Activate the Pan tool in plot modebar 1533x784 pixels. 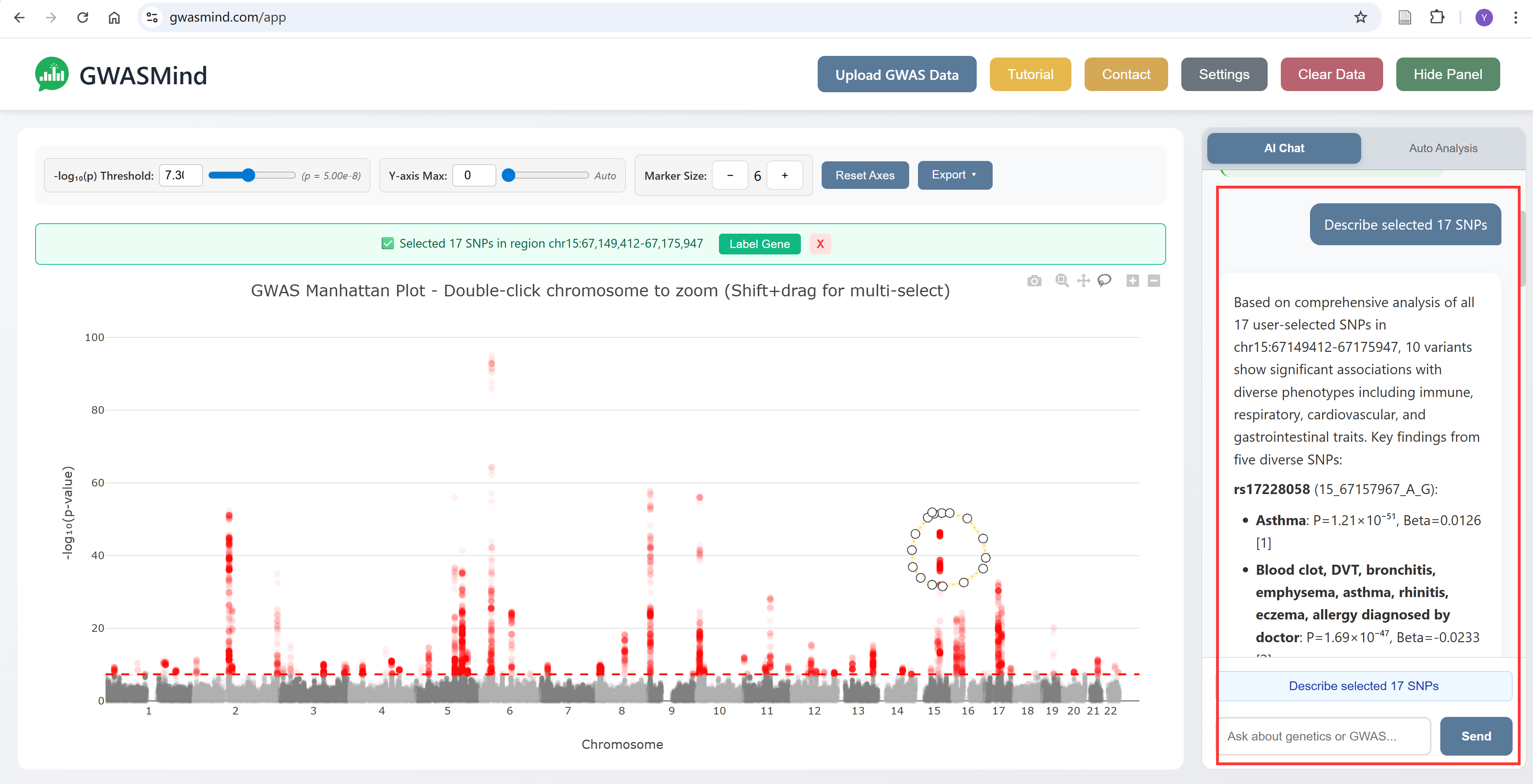coord(1083,281)
